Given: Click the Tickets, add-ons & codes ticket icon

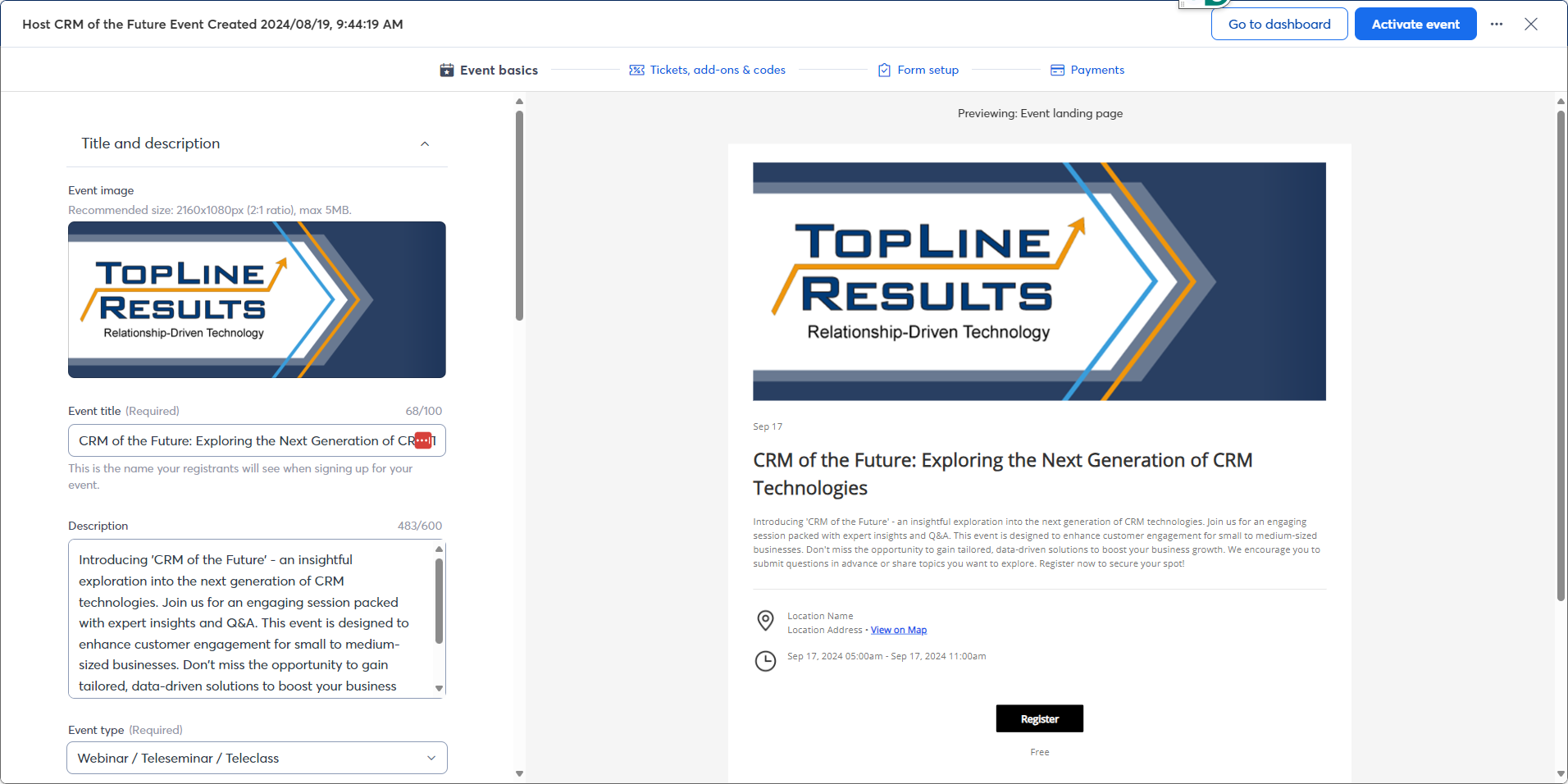Looking at the screenshot, I should [x=636, y=71].
